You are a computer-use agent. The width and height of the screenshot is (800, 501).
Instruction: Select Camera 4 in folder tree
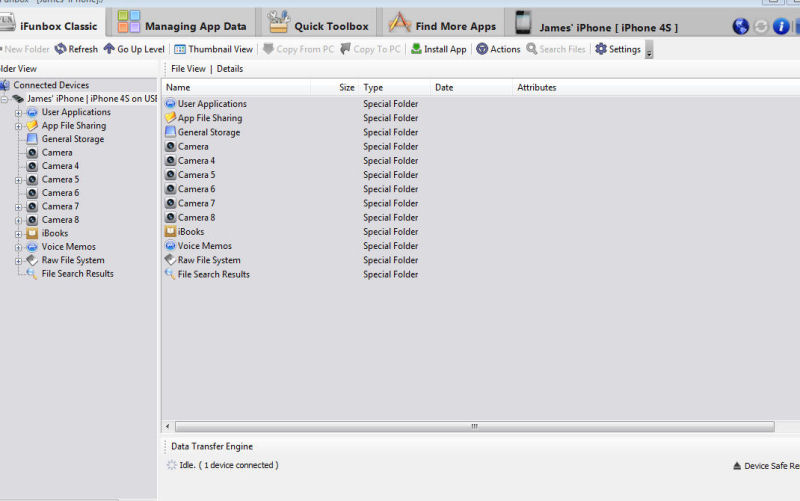click(x=60, y=166)
